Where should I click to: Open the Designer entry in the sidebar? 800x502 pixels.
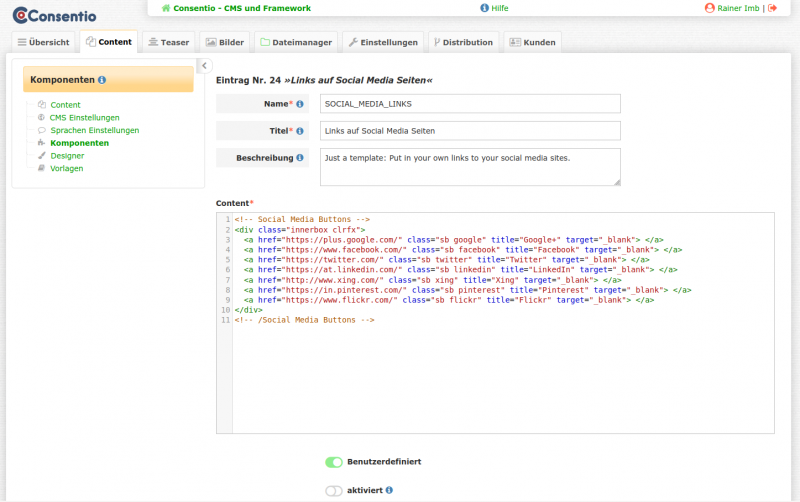[x=67, y=156]
